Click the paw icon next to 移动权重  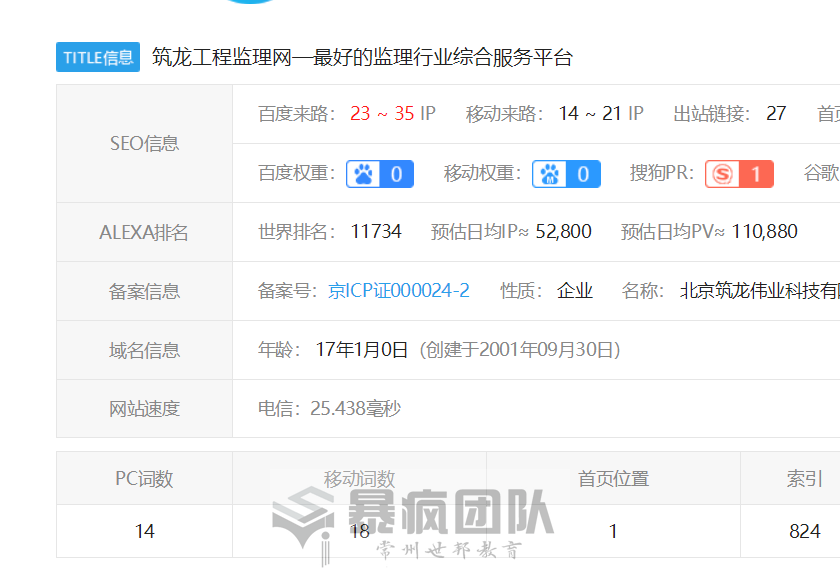pos(550,174)
